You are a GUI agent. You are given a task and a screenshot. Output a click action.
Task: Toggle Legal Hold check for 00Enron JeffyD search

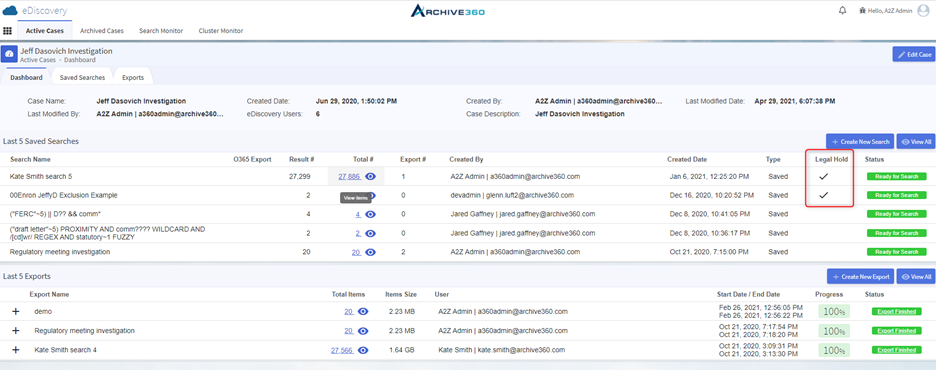click(824, 195)
